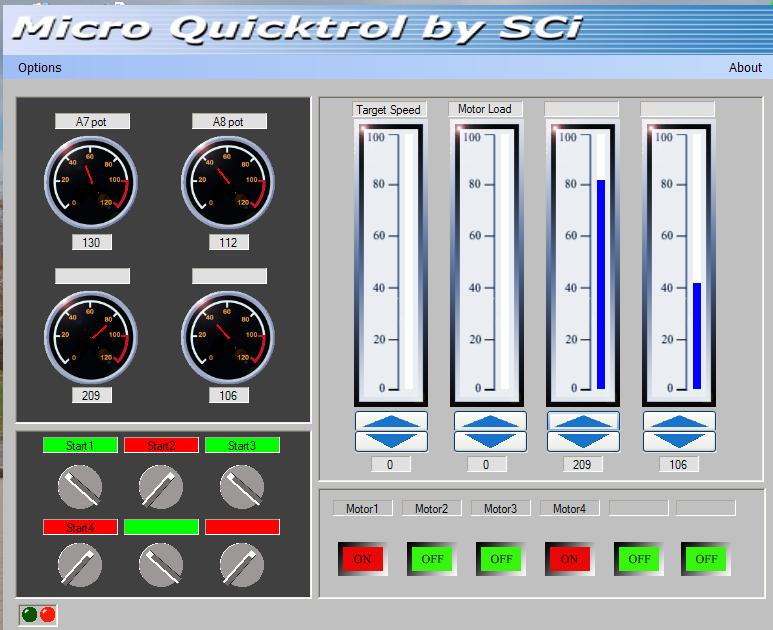
Task: Toggle the Motor4 ON button
Action: [x=569, y=559]
